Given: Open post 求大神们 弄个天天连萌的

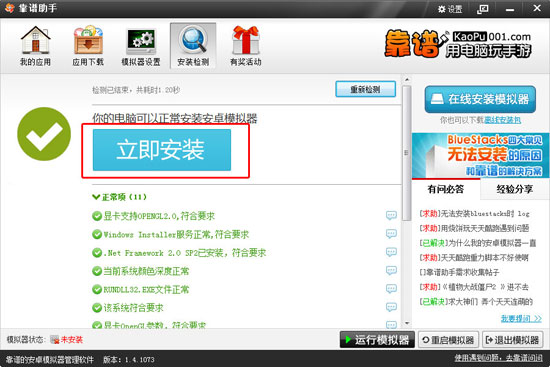Looking at the screenshot, I should coord(476,302).
